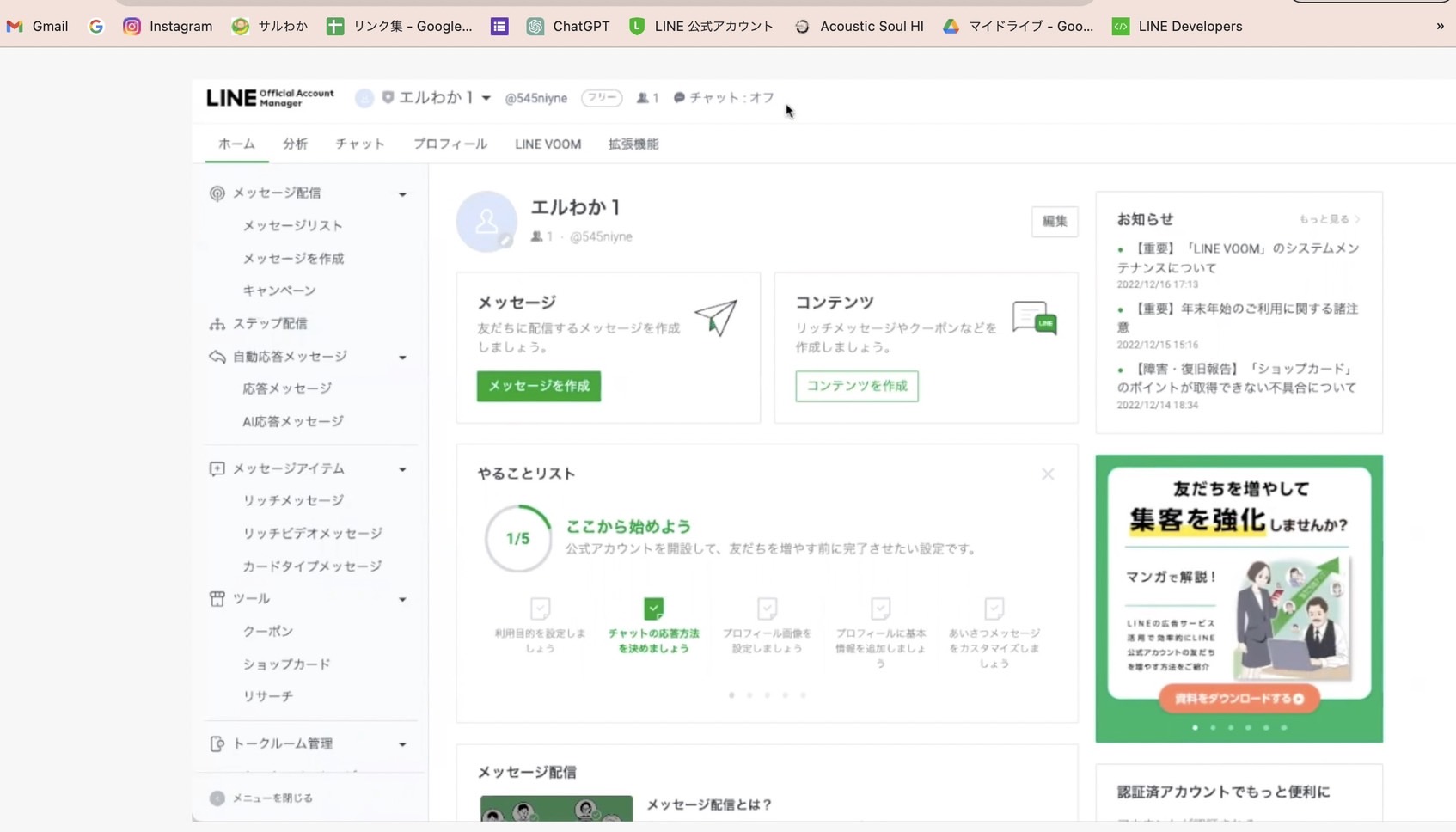Check プロフィール画像を設定しましょう task
This screenshot has width=1456, height=832.
coord(768,609)
